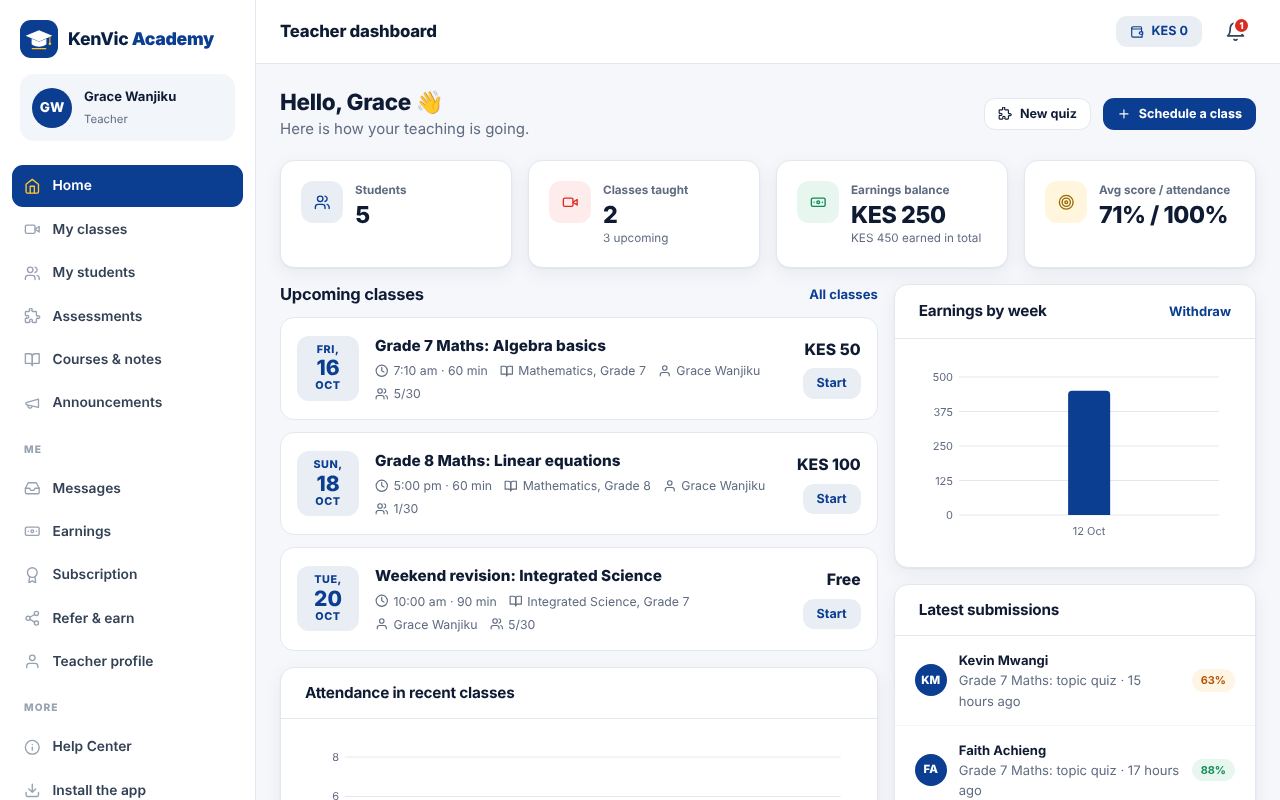Screen dimensions: 1280x800
Task: Click Faith Achieng's 88% score badge
Action: click(x=1213, y=770)
